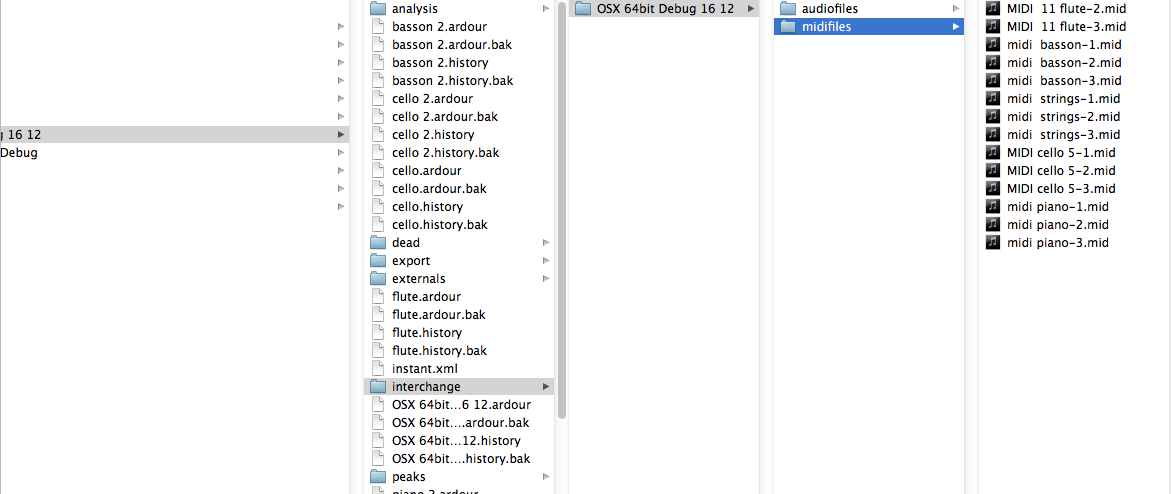Expand the export folder chevron

545,261
